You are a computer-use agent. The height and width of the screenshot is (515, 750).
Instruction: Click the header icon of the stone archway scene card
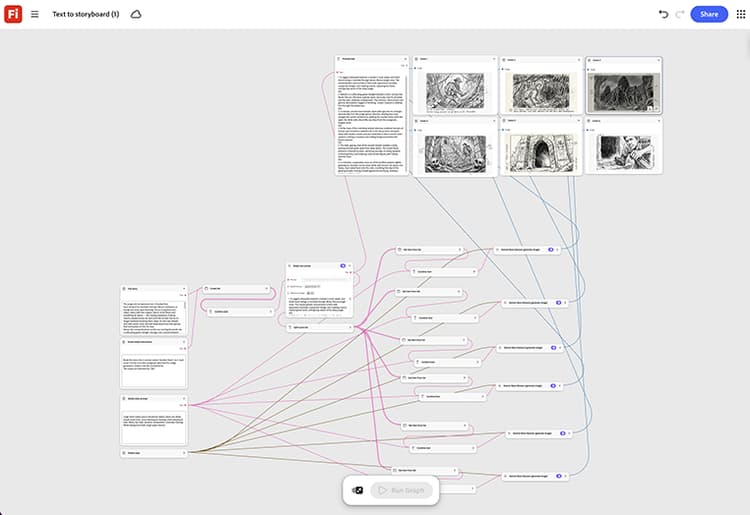coord(504,121)
